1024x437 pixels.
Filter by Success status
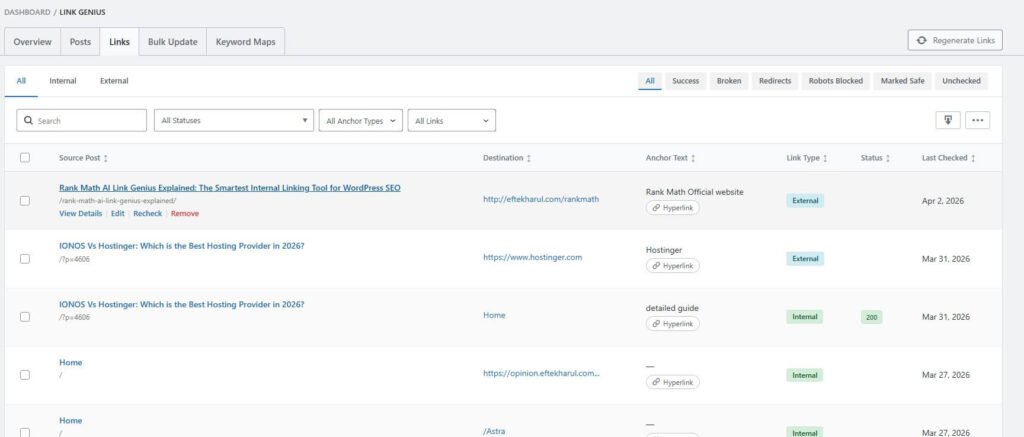(x=686, y=81)
